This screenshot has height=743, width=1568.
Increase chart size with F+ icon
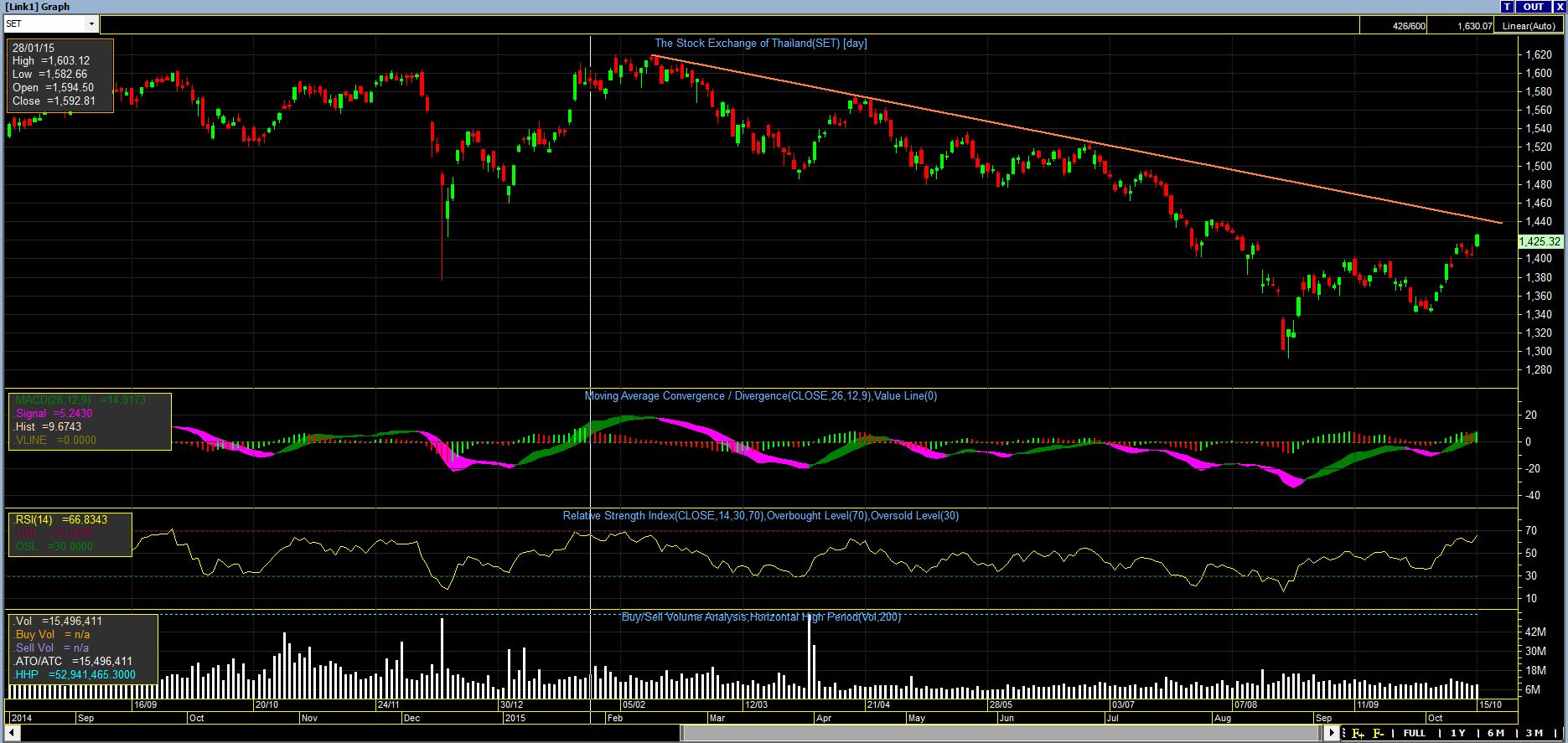coord(1357,733)
